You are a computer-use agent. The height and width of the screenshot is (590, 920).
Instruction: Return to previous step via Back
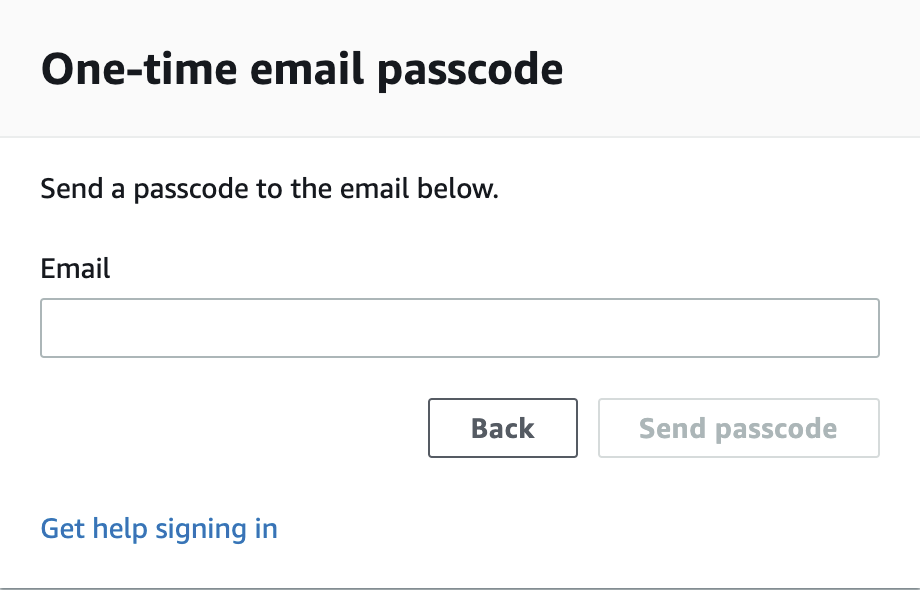(503, 428)
